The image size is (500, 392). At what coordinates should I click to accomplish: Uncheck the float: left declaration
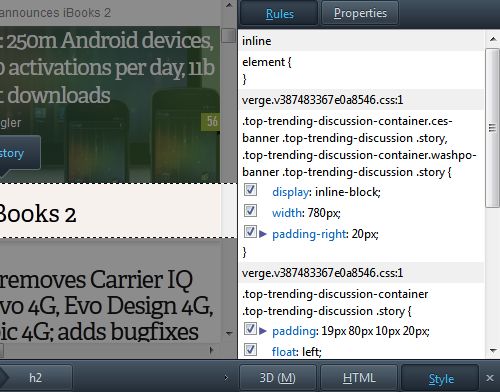(x=250, y=350)
